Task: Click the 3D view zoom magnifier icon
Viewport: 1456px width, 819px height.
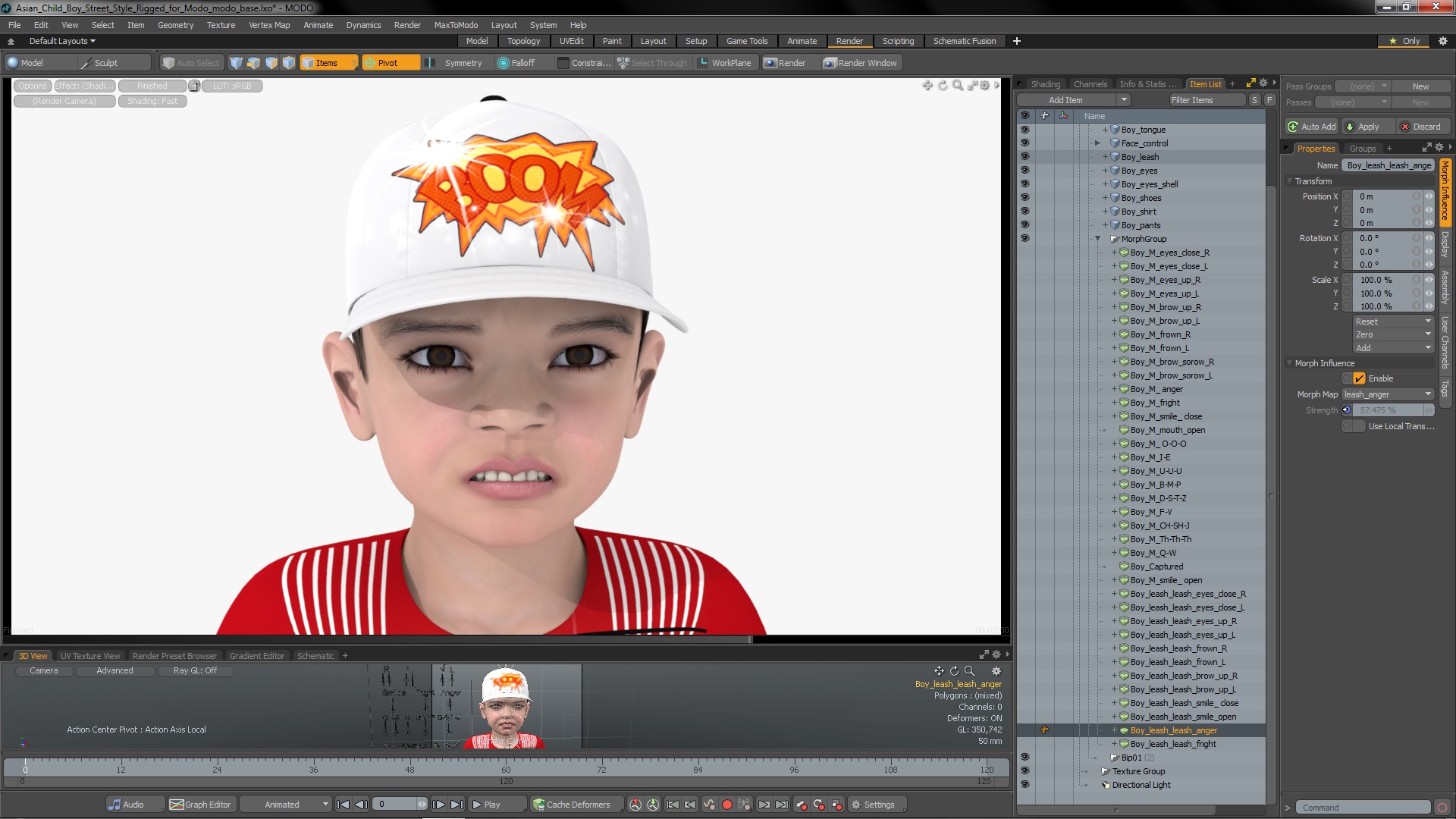Action: [969, 671]
